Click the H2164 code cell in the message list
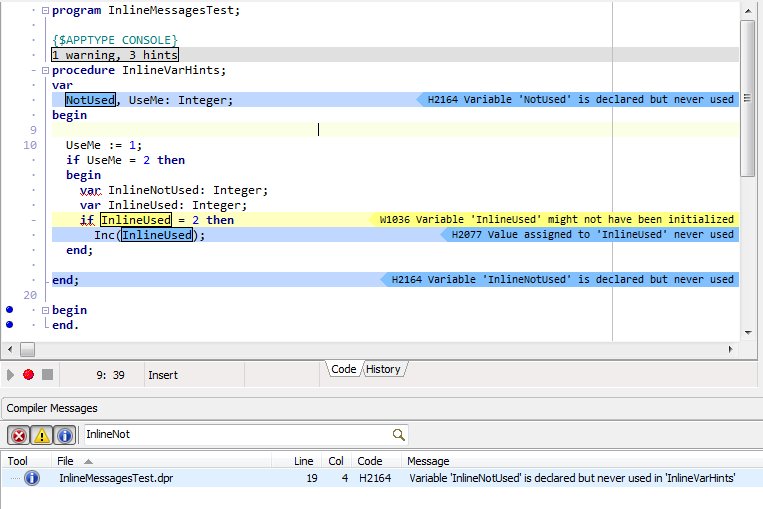763x509 pixels. tap(375, 478)
